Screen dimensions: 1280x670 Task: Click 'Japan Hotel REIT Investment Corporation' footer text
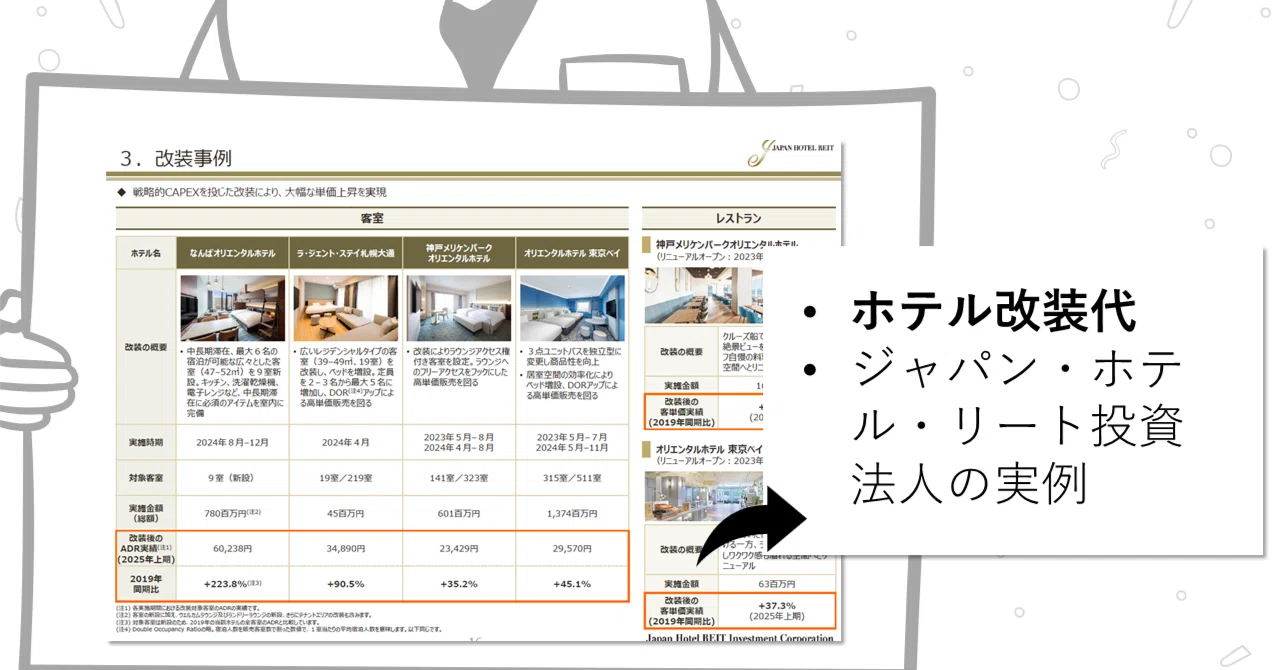[740, 638]
